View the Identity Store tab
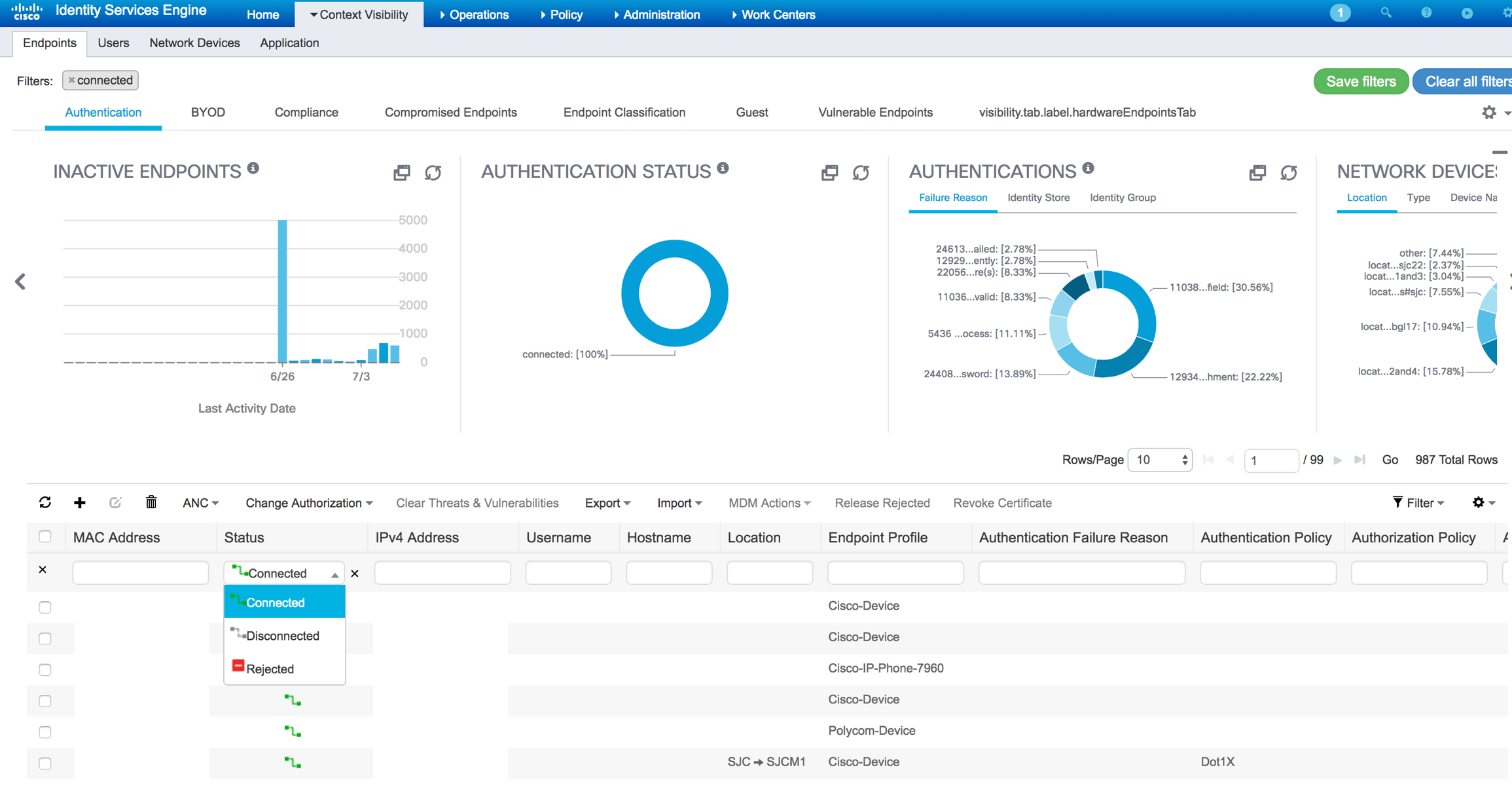 click(1038, 197)
